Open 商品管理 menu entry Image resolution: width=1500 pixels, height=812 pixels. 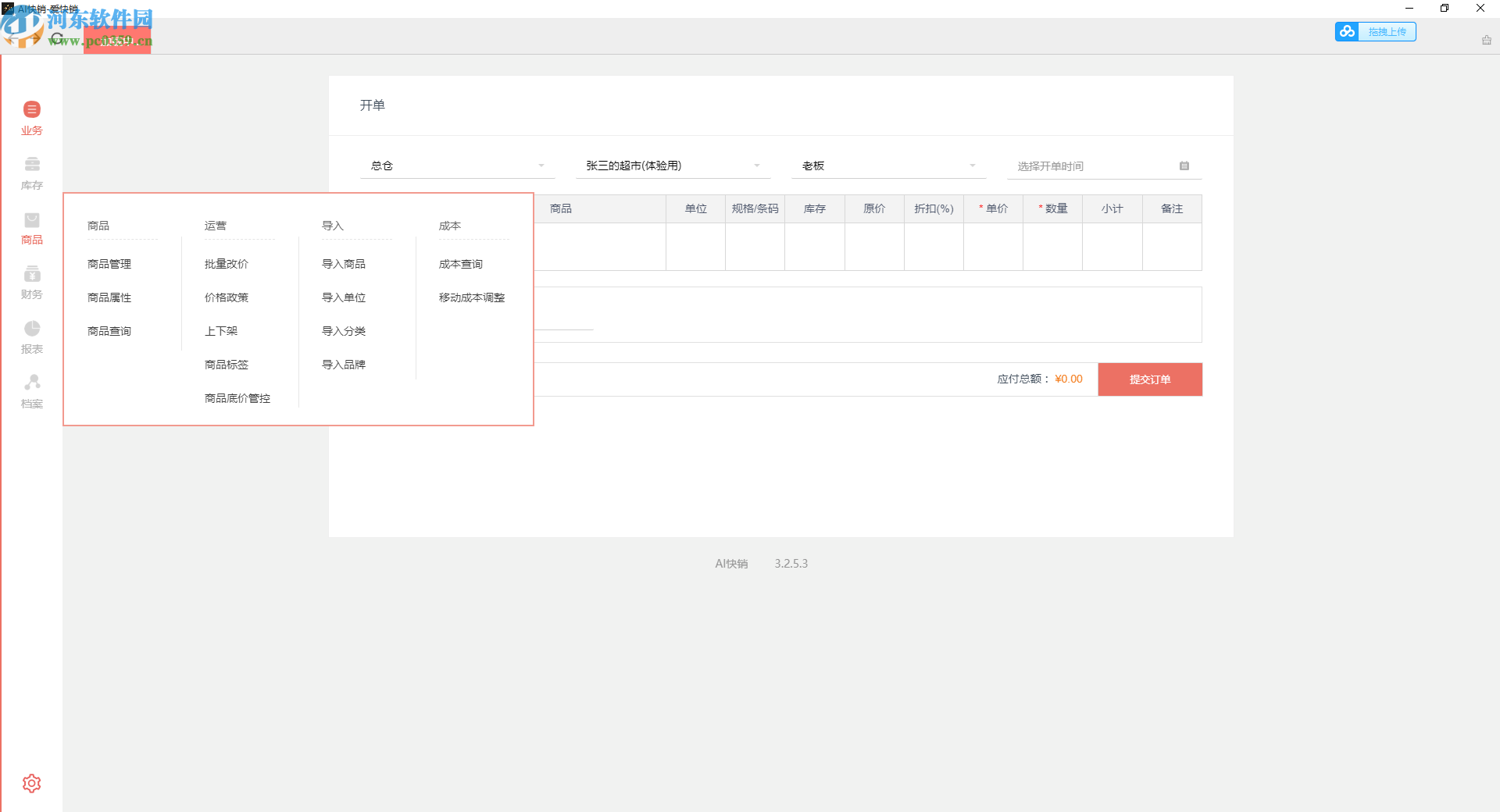109,264
